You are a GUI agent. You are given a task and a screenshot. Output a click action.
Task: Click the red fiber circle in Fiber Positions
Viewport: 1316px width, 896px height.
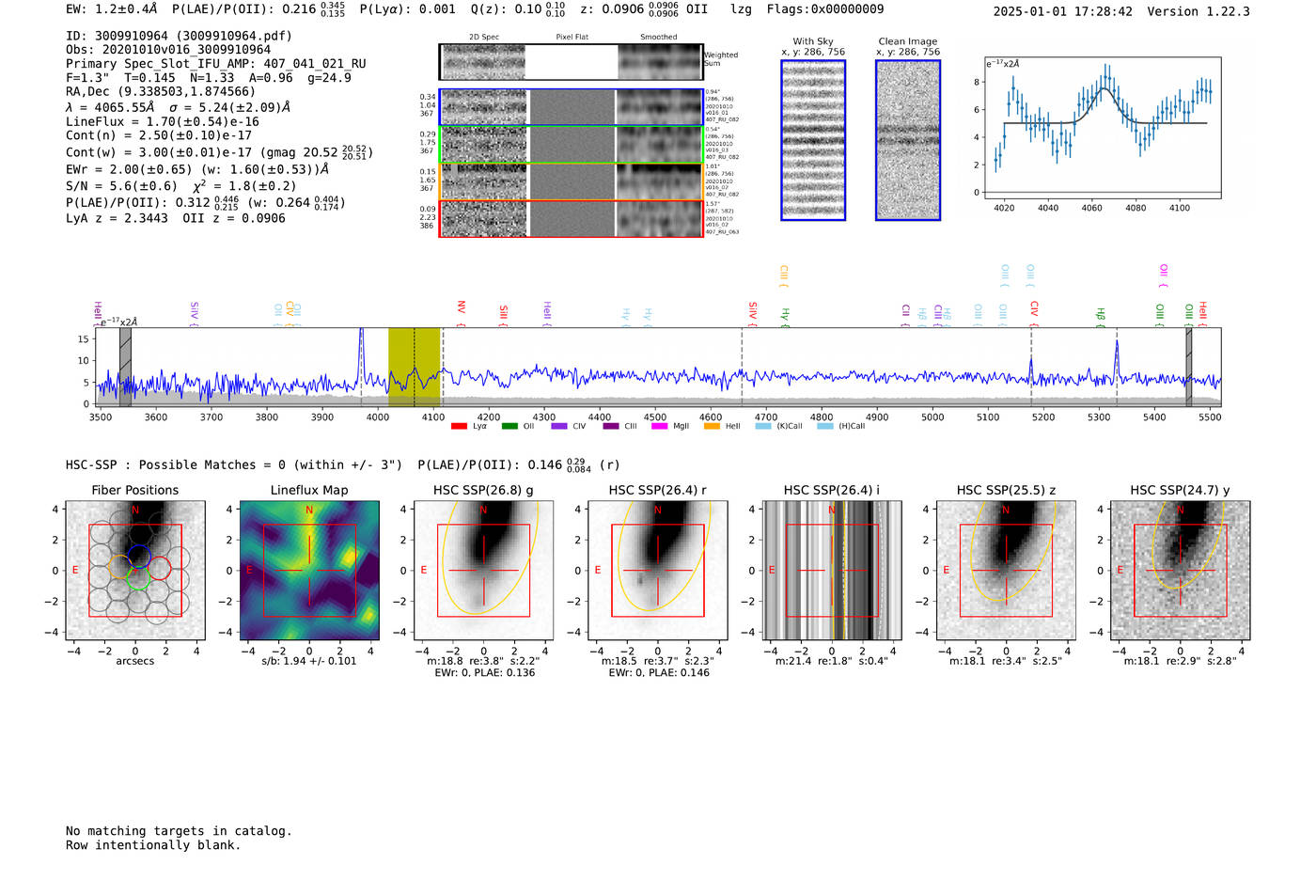click(160, 568)
